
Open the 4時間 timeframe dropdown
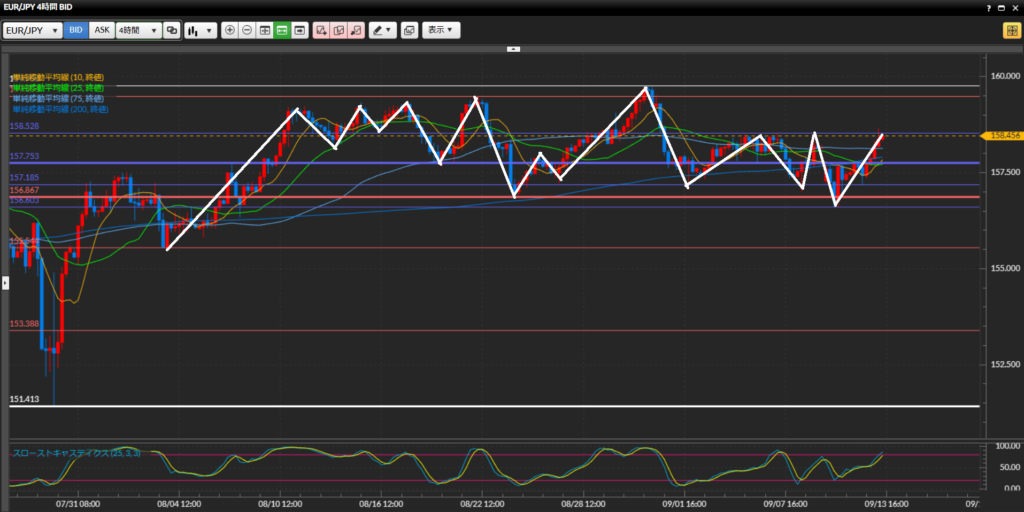point(138,30)
